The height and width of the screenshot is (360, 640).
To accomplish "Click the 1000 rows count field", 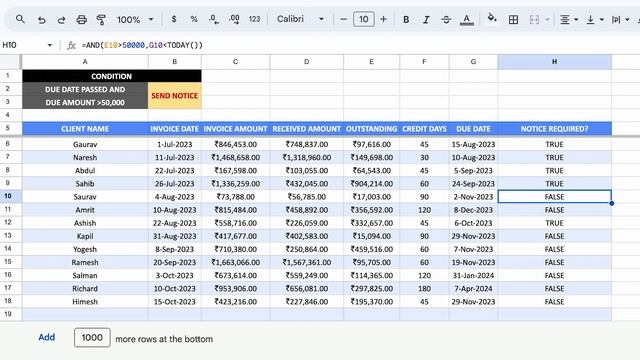I will [x=92, y=338].
